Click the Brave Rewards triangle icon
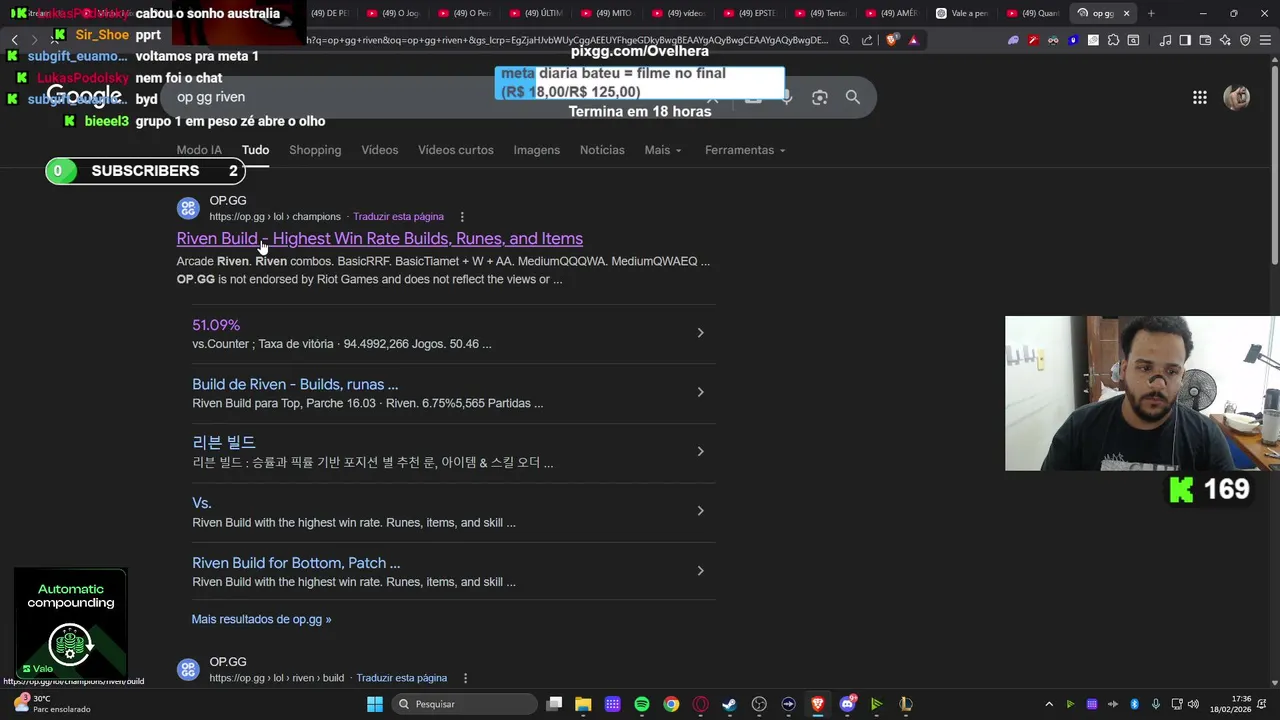Screen dimensions: 1280x720 coord(912,40)
